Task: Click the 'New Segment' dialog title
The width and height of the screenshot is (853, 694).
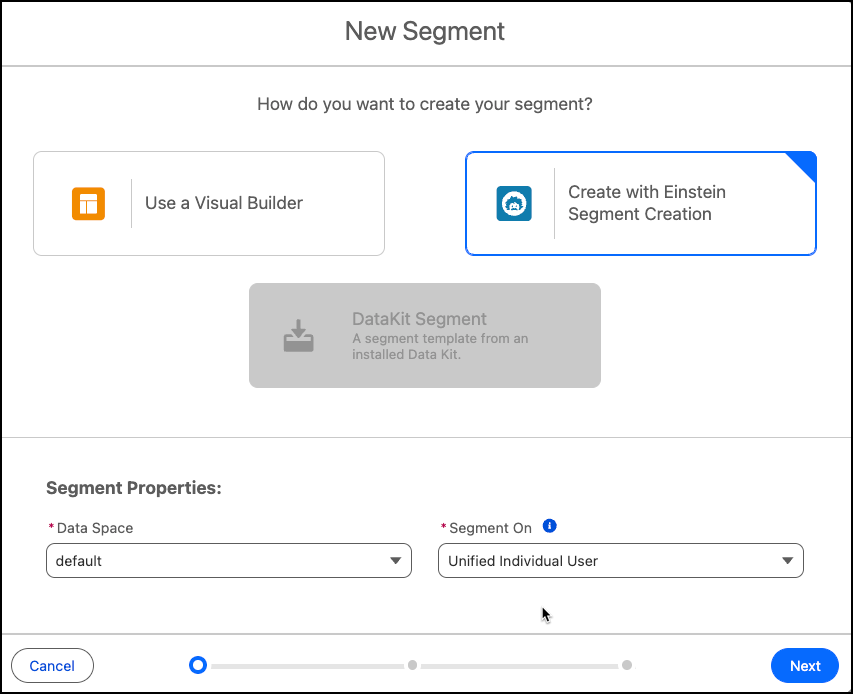Action: (x=425, y=31)
